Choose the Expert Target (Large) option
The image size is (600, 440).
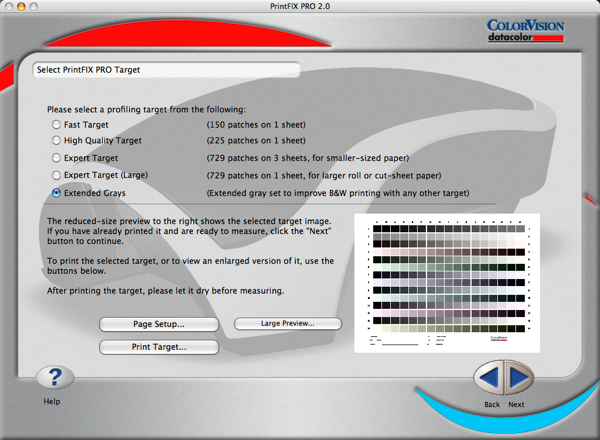[x=56, y=175]
